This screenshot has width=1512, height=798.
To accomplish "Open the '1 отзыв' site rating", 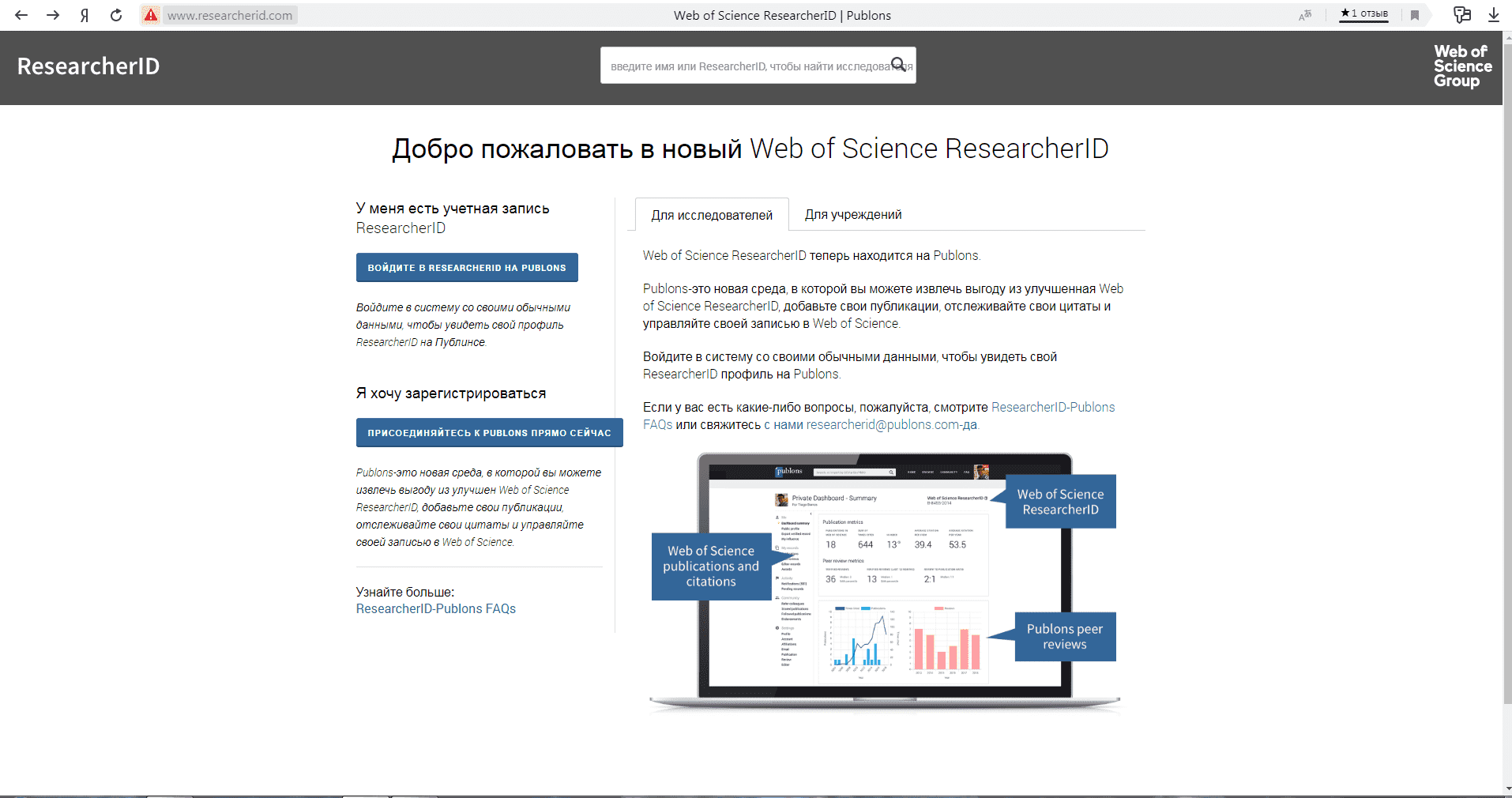I will tap(1364, 13).
